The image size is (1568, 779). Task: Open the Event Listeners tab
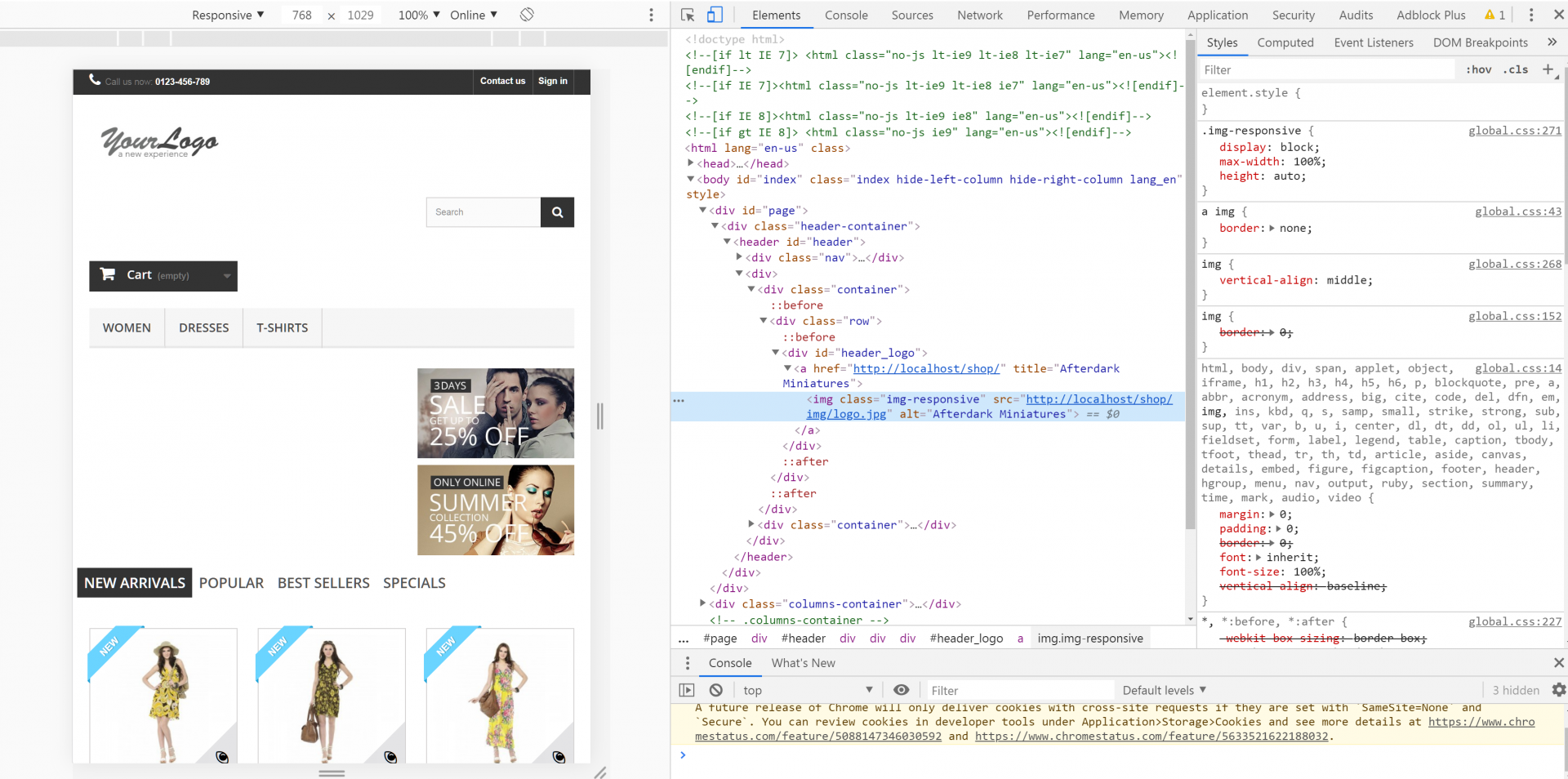click(1374, 42)
